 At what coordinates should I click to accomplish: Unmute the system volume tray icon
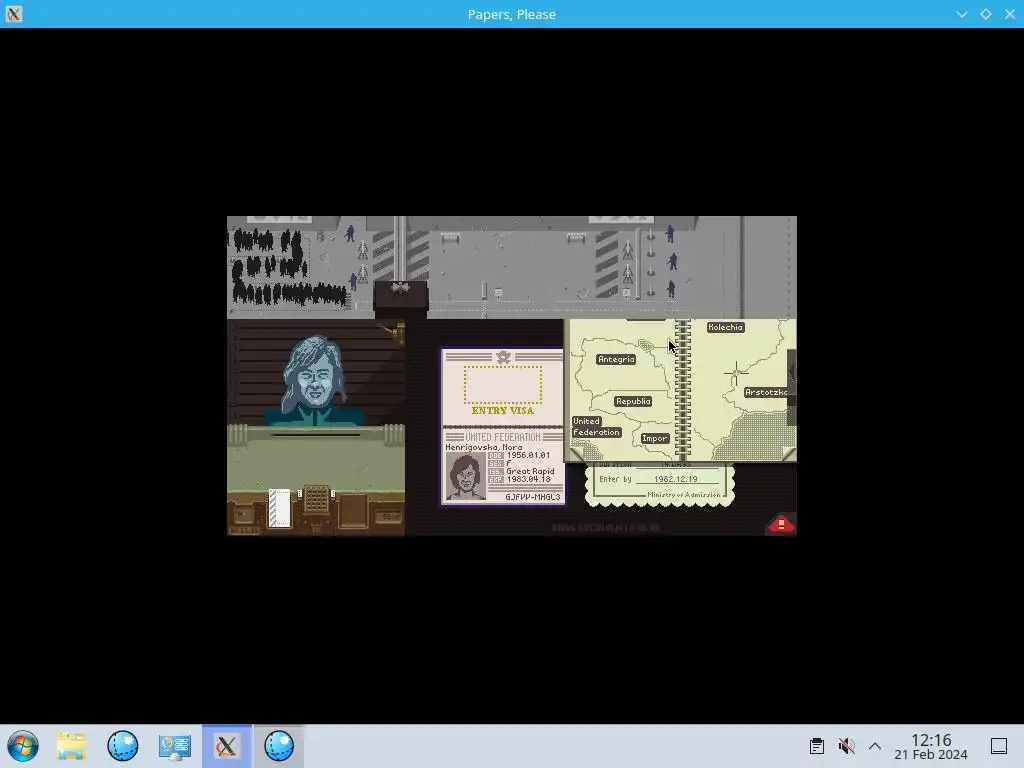pyautogui.click(x=846, y=746)
